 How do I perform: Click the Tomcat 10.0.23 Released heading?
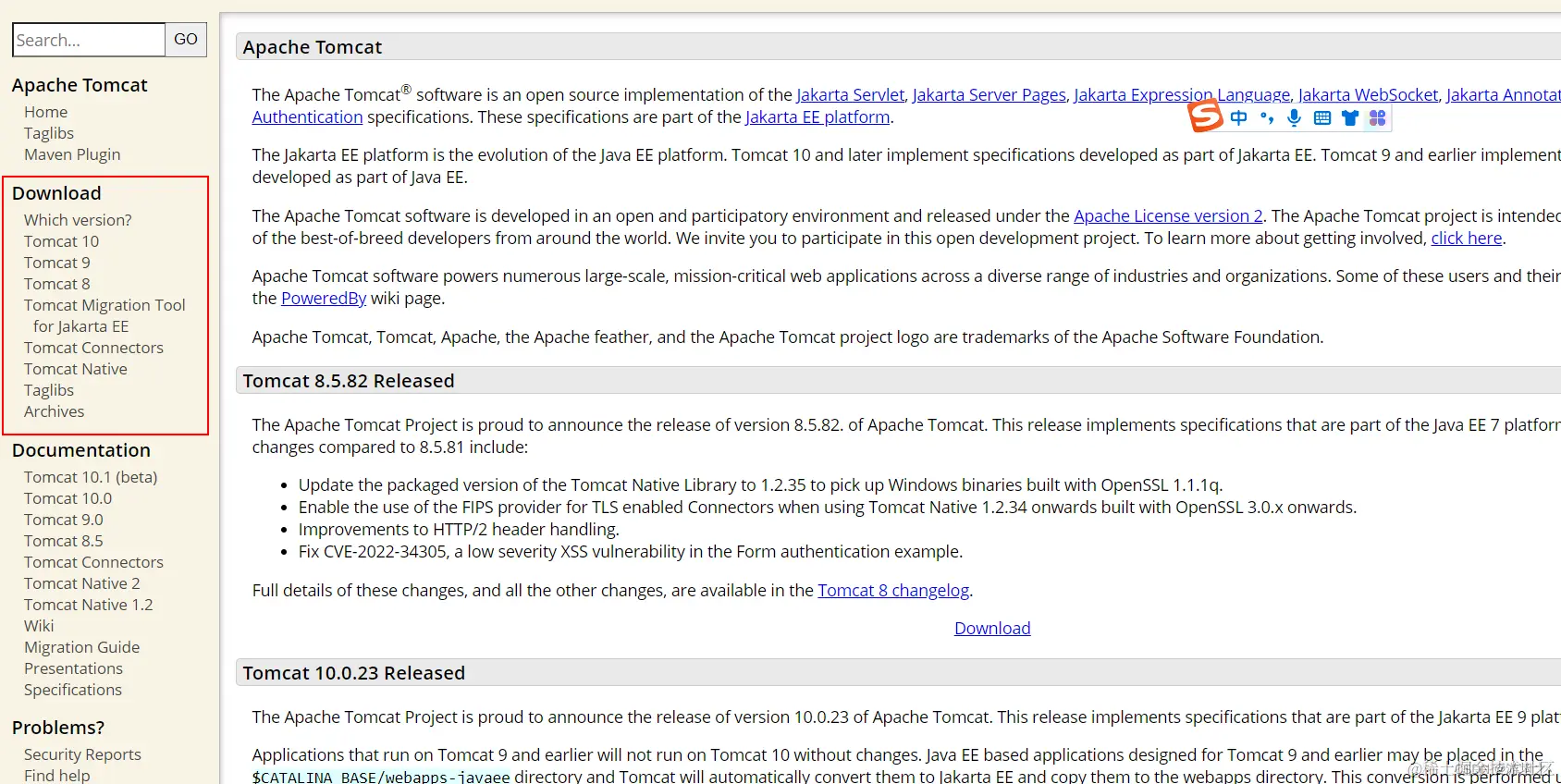pos(354,673)
